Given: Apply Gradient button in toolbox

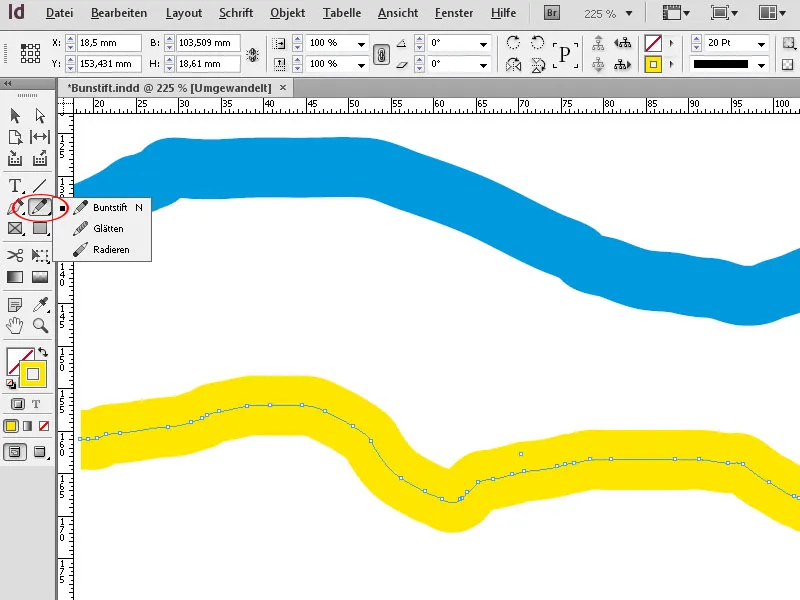Looking at the screenshot, I should pyautogui.click(x=28, y=426).
